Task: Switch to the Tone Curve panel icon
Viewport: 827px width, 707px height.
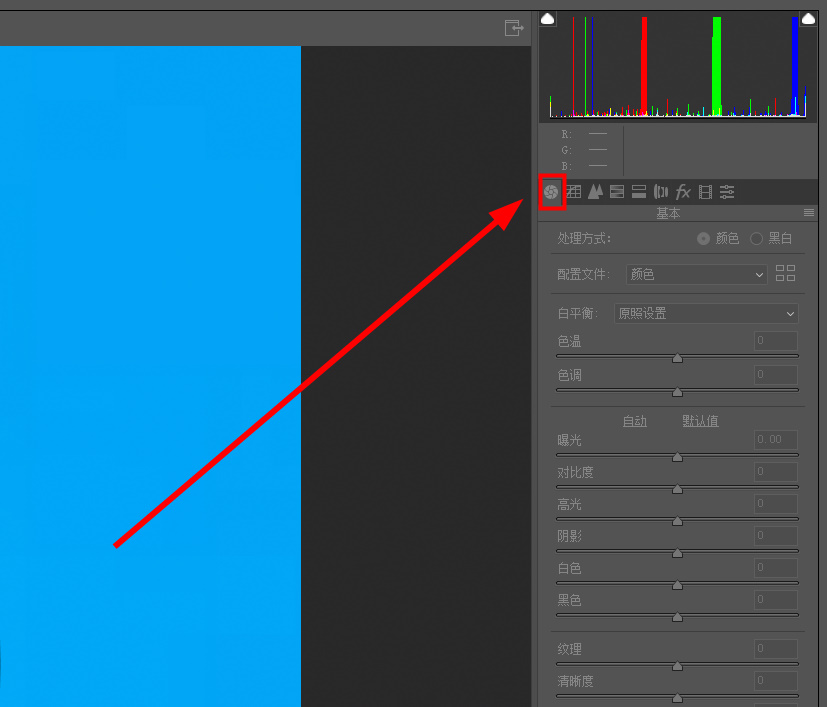Action: (573, 192)
